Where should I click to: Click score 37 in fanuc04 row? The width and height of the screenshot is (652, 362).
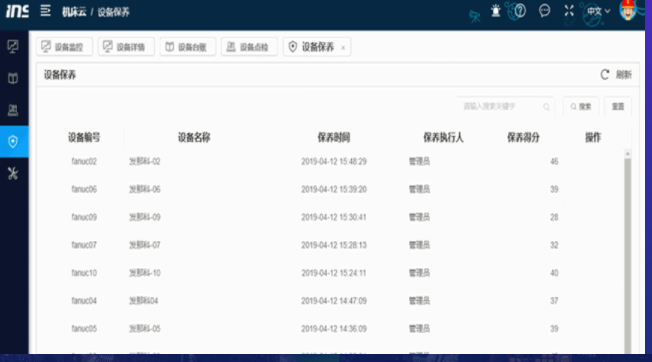click(x=554, y=300)
